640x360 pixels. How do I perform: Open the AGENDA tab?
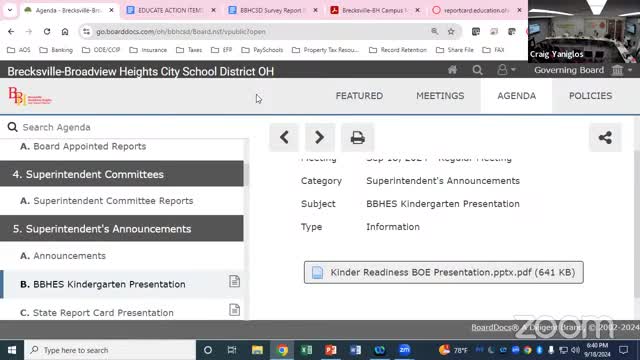(x=516, y=96)
